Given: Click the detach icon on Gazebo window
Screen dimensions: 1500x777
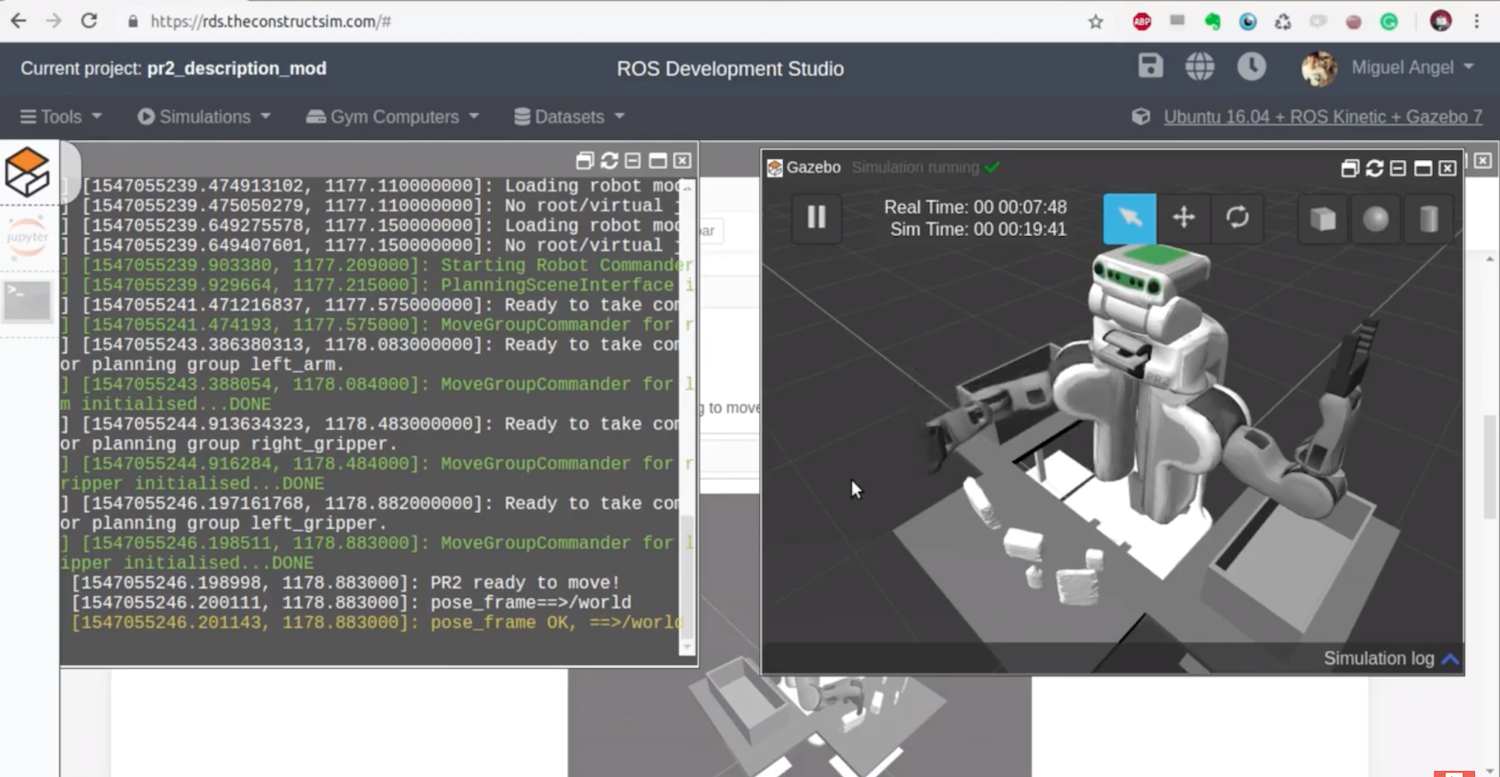Looking at the screenshot, I should tap(1350, 168).
